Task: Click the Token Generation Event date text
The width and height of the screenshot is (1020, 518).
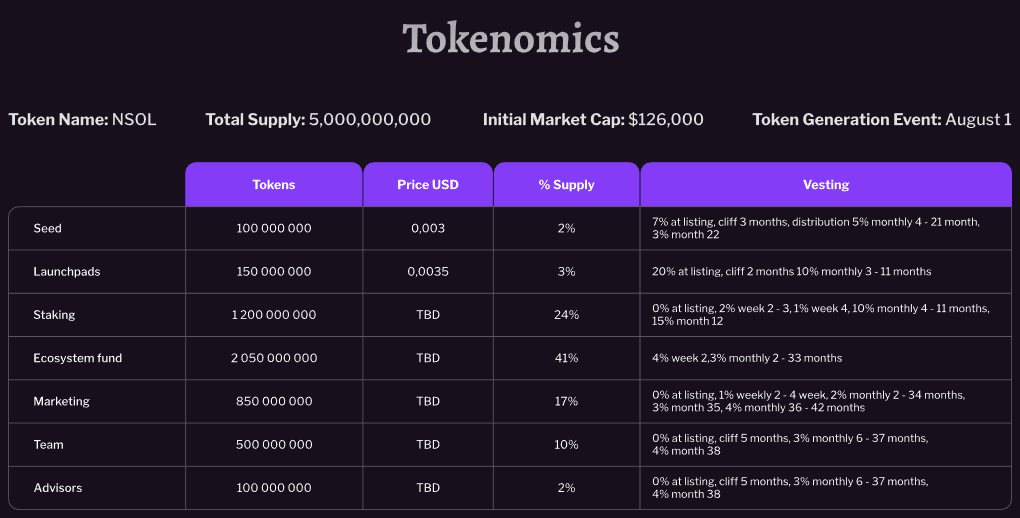Action: click(881, 120)
